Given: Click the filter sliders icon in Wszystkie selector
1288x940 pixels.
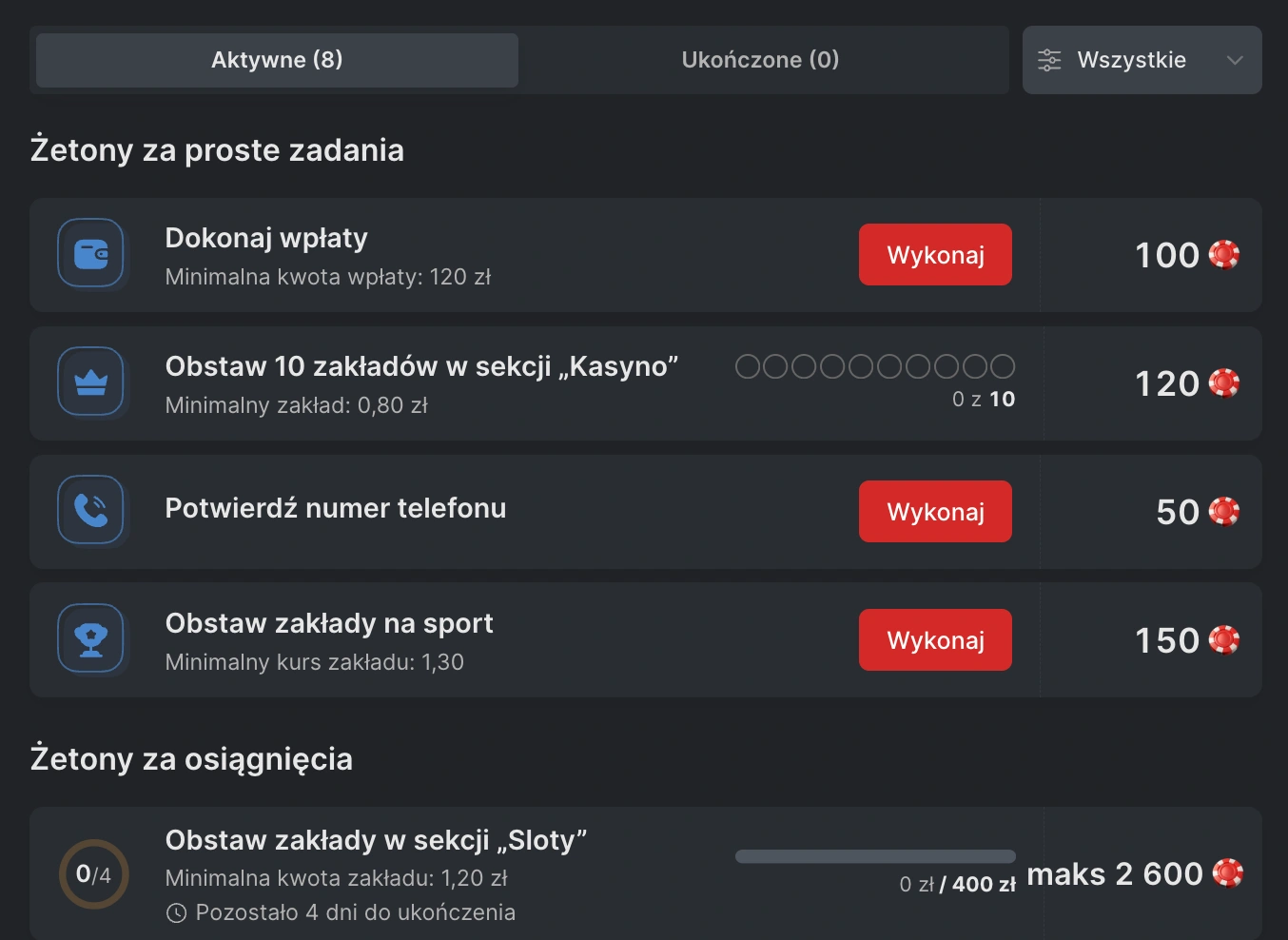Looking at the screenshot, I should 1049,60.
